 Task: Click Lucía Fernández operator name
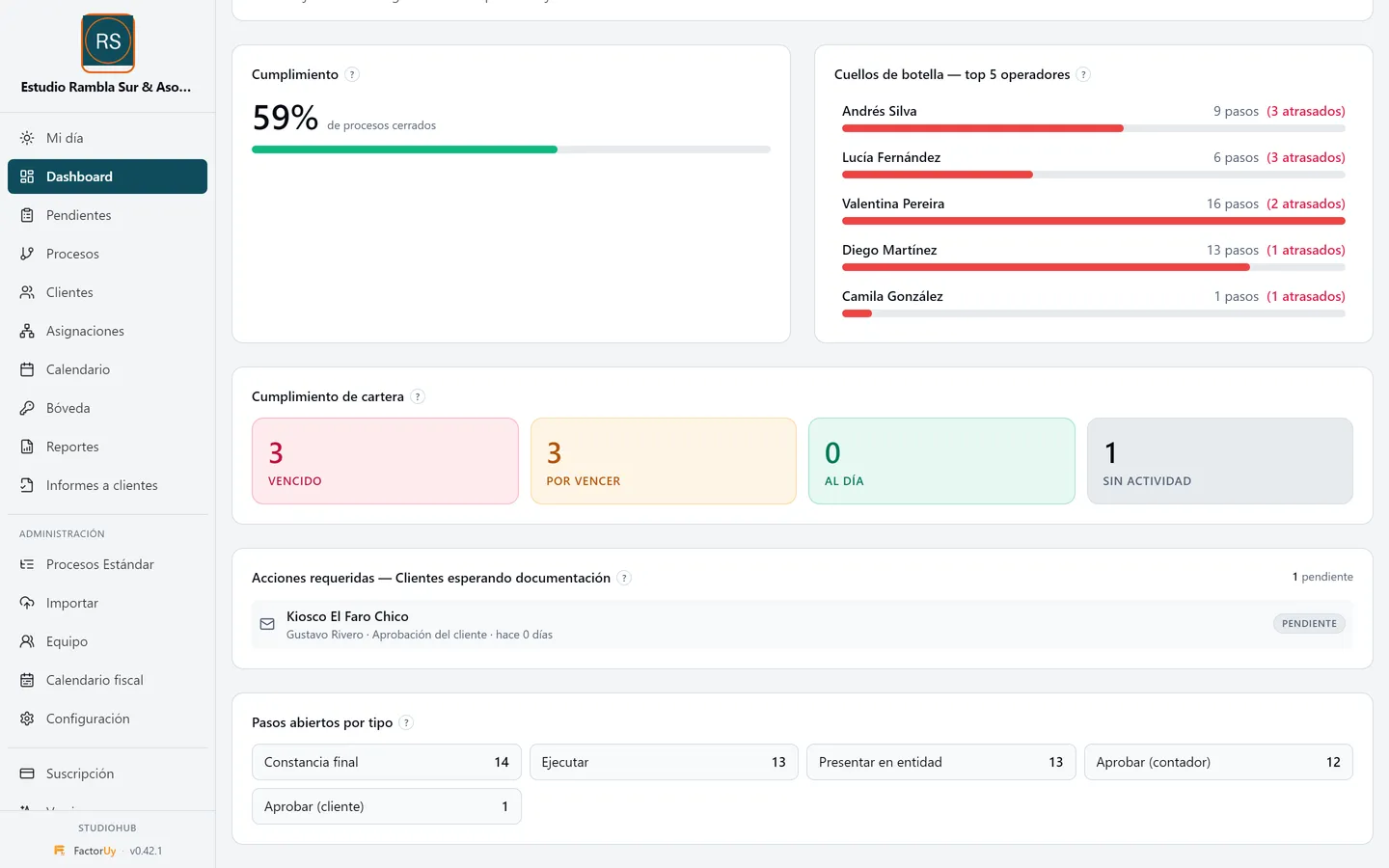891,157
